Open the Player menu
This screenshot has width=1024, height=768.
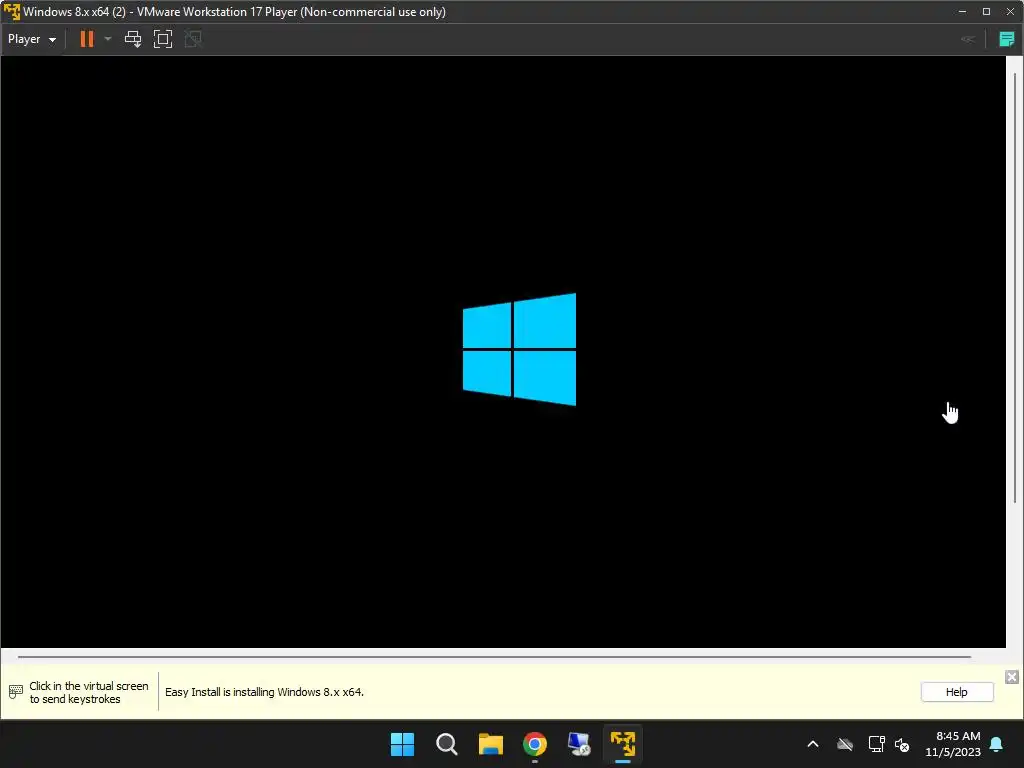(x=31, y=39)
